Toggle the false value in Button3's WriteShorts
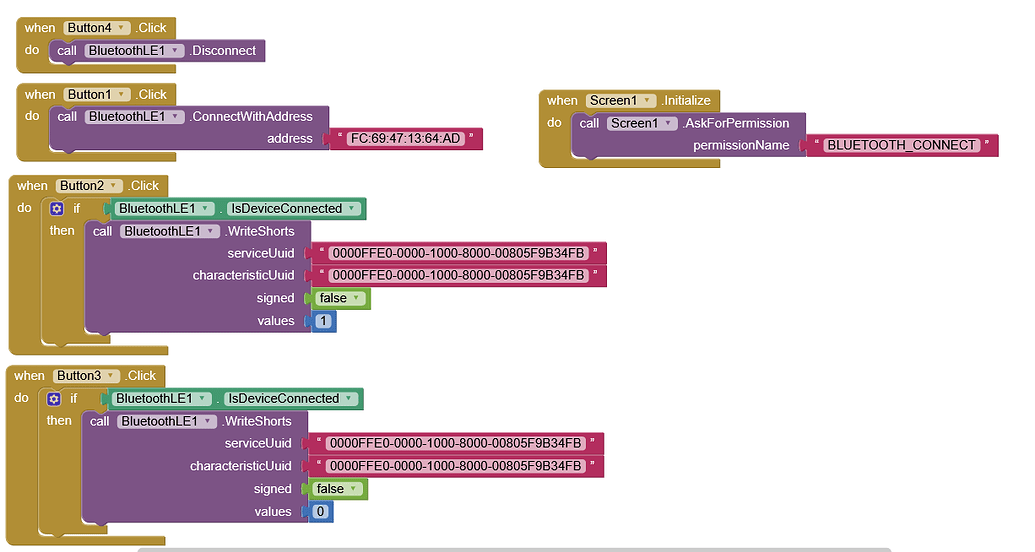Image resolution: width=1035 pixels, height=552 pixels. (336, 489)
